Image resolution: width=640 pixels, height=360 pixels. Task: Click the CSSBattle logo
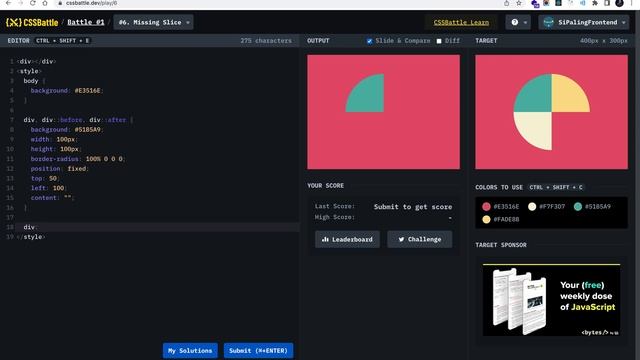click(32, 22)
